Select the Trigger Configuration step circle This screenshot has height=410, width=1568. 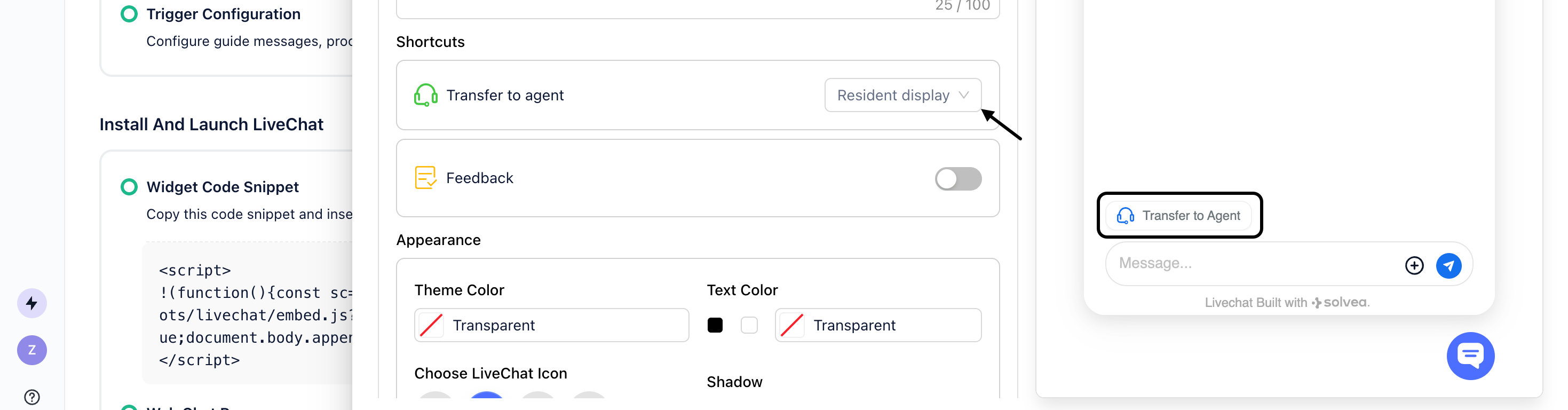coord(129,14)
